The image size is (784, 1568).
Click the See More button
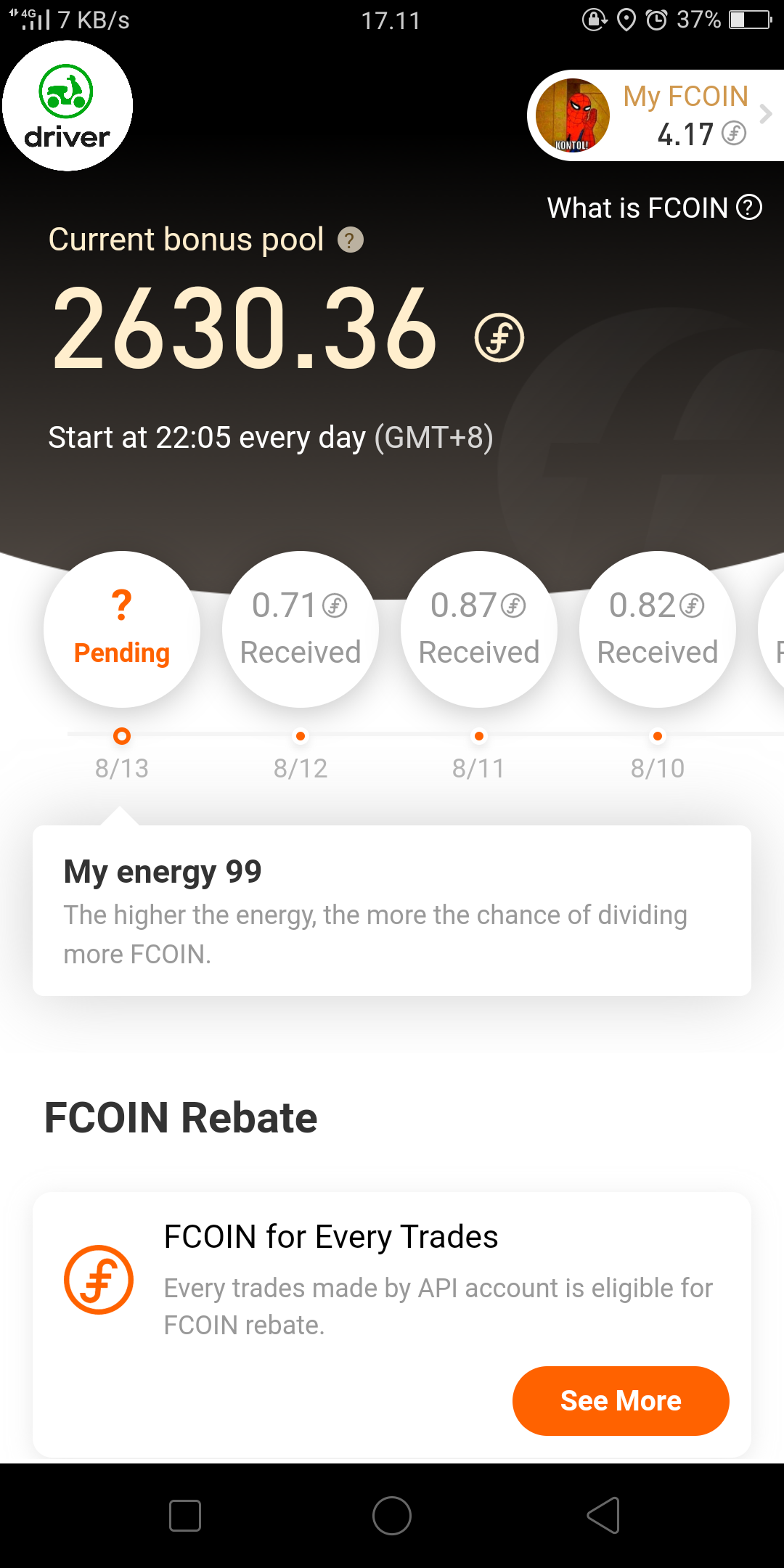[621, 1400]
